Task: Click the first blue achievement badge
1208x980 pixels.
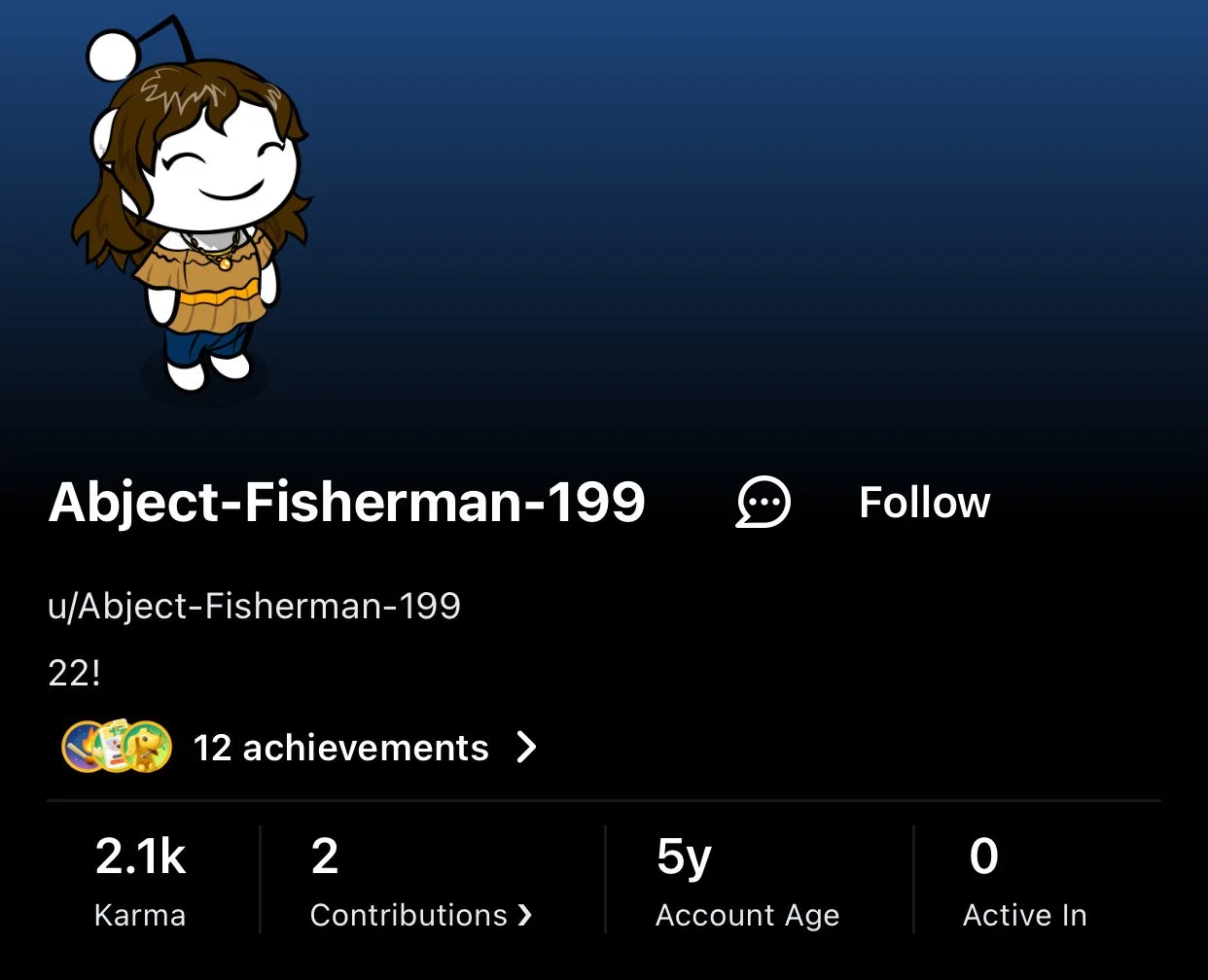Action: click(84, 747)
